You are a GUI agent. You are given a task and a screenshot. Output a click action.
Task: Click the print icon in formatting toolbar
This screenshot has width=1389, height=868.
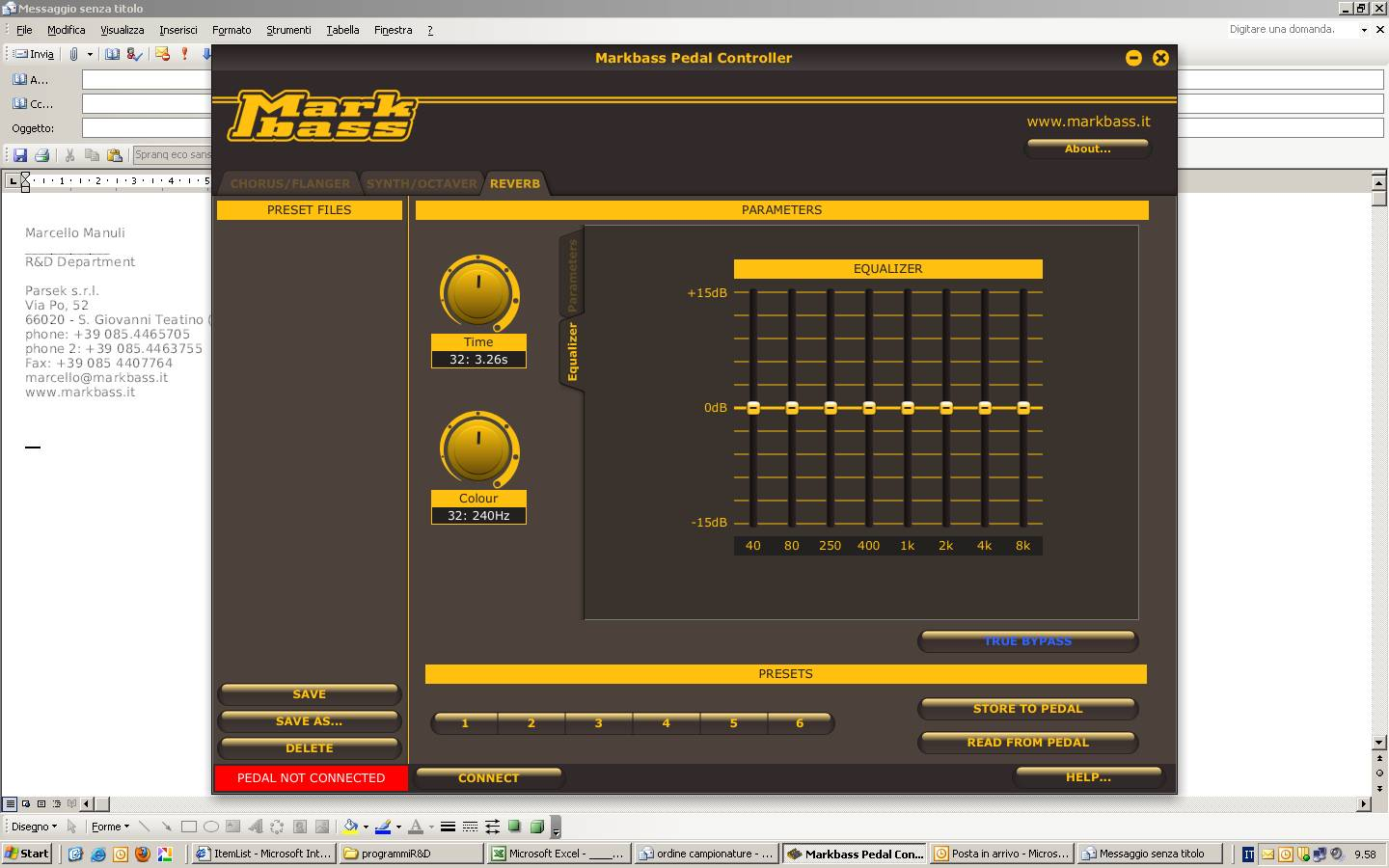(x=41, y=154)
